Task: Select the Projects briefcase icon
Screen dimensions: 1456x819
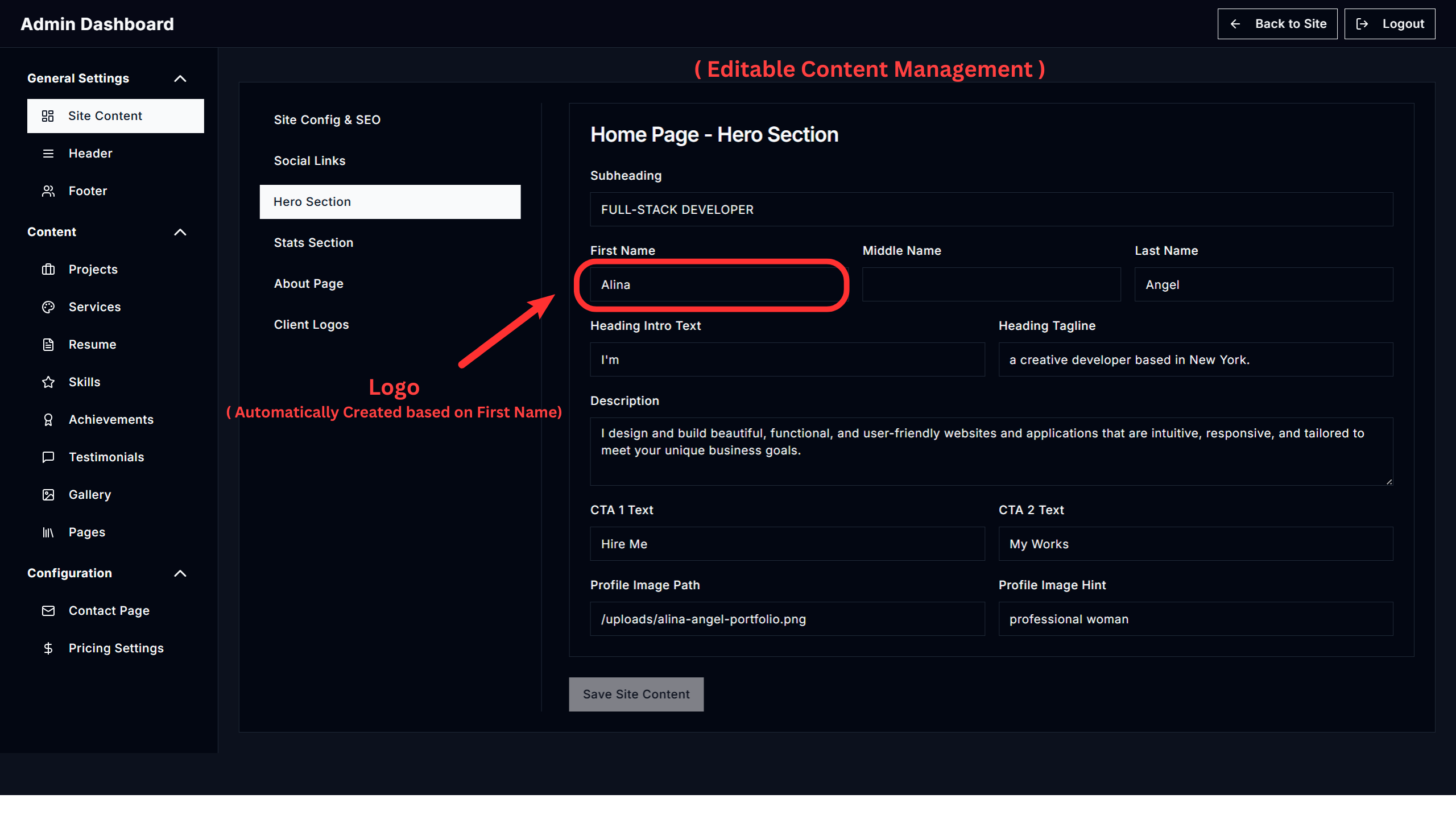Action: (x=48, y=269)
